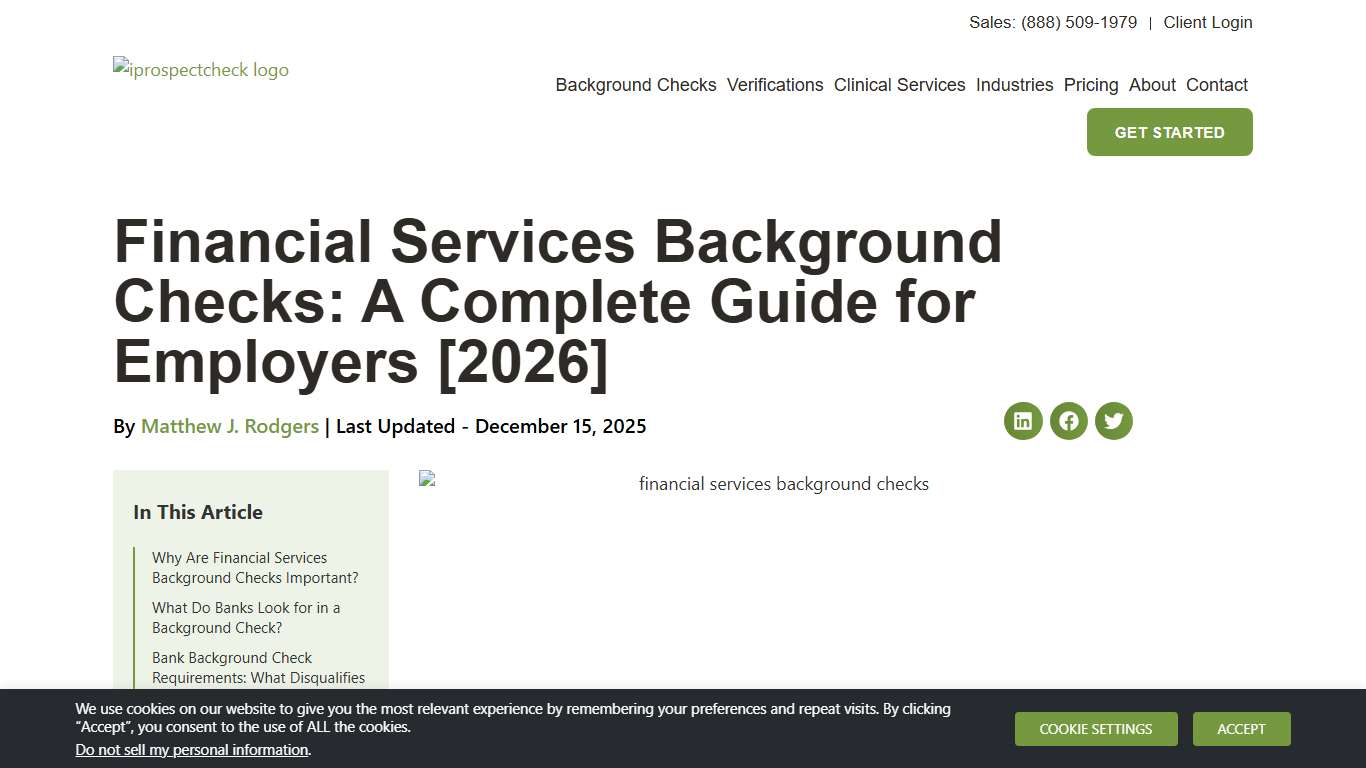Screen dimensions: 1366x768
Task: Open the Pricing page
Action: point(1091,85)
